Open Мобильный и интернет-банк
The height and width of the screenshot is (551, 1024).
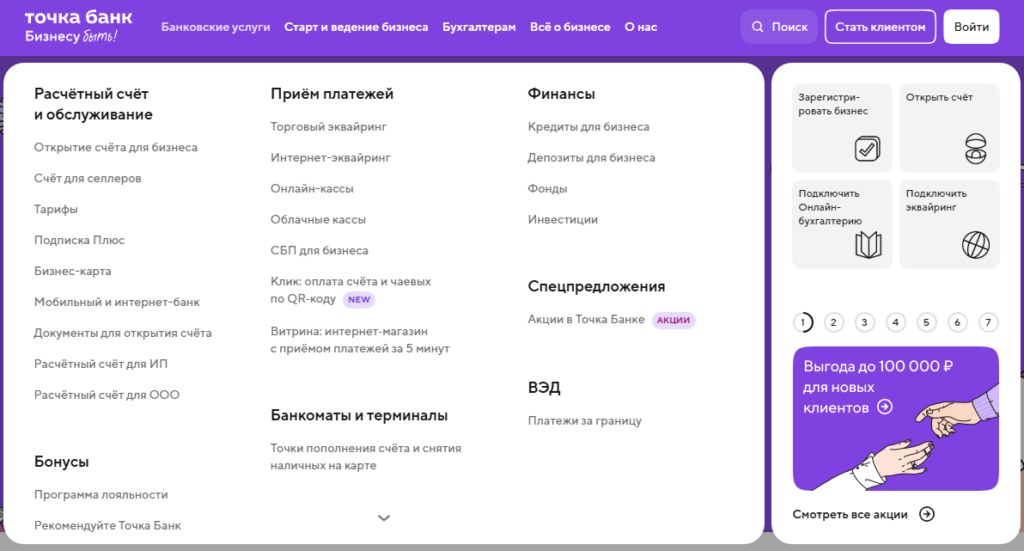[117, 302]
